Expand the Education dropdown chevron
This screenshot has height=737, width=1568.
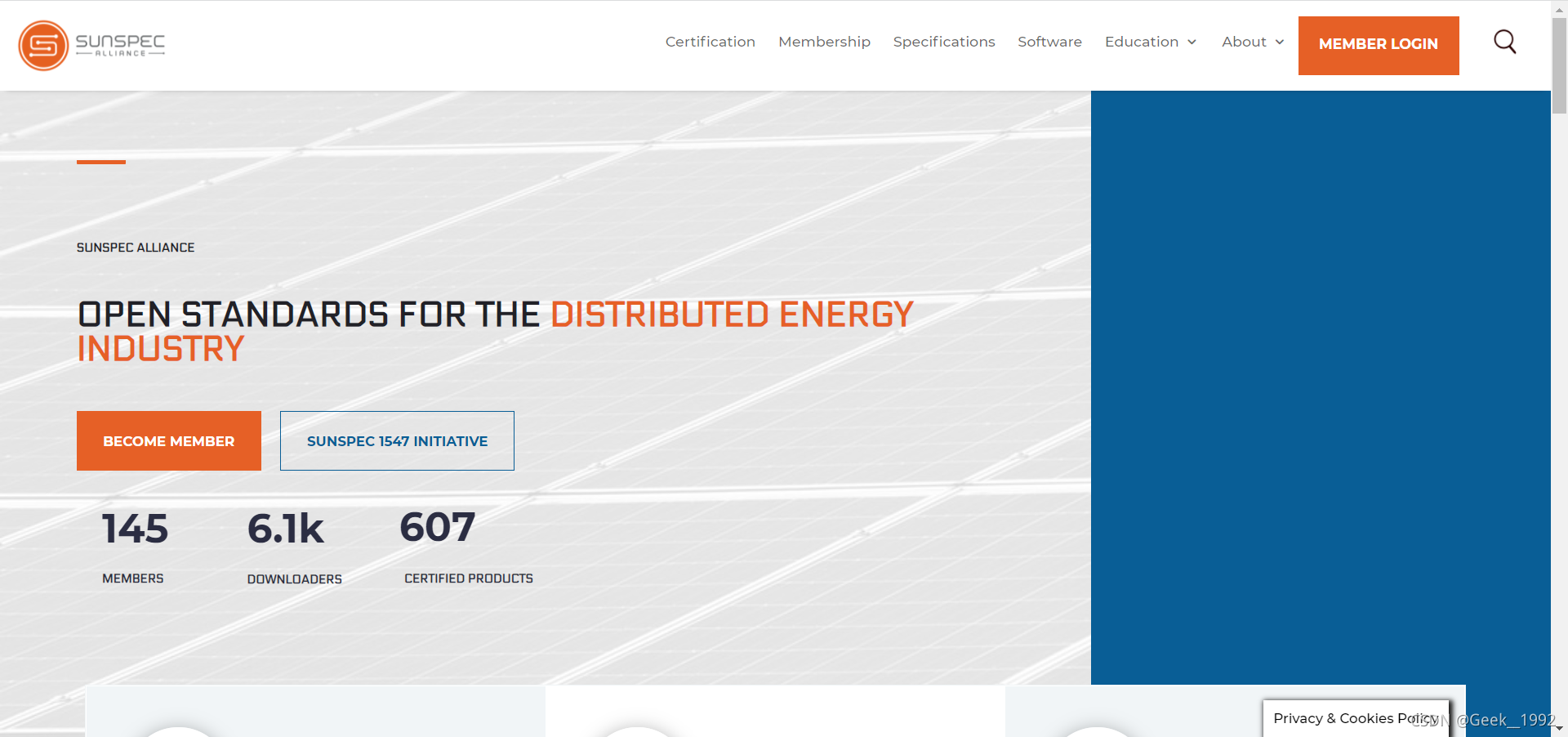coord(1192,42)
